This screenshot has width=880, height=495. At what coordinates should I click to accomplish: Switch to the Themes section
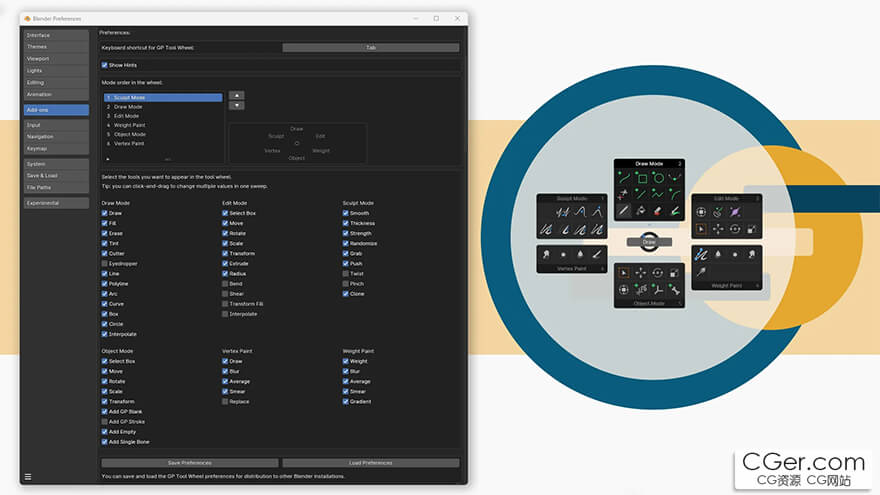coord(56,47)
